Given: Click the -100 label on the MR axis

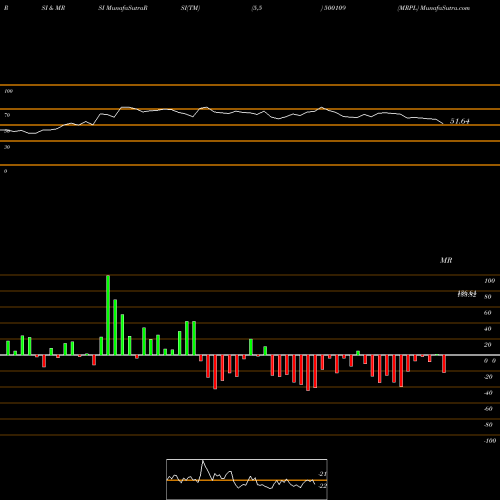Looking at the screenshot, I should [x=490, y=441].
